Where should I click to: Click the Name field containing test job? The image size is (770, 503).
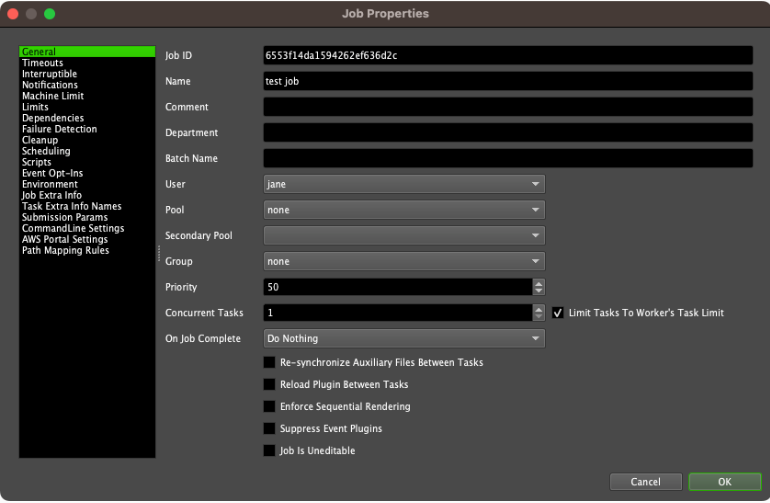click(x=508, y=81)
